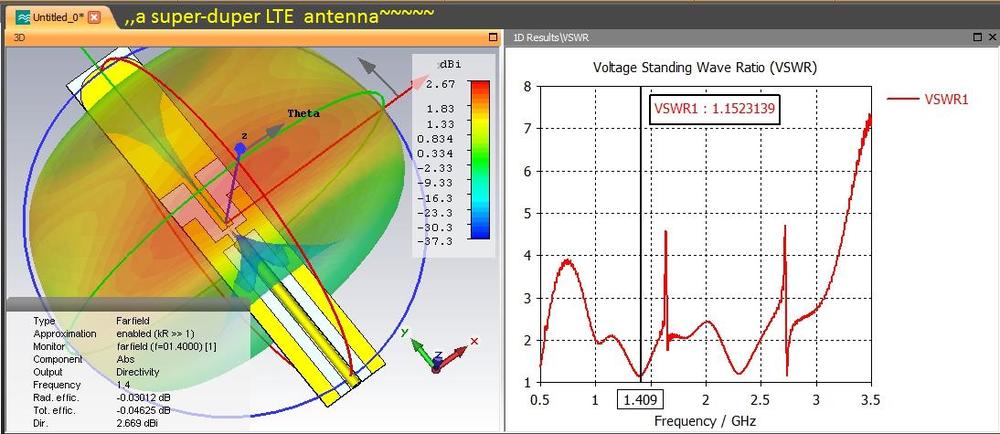Click the Theta axis label in the 3D view

click(304, 114)
